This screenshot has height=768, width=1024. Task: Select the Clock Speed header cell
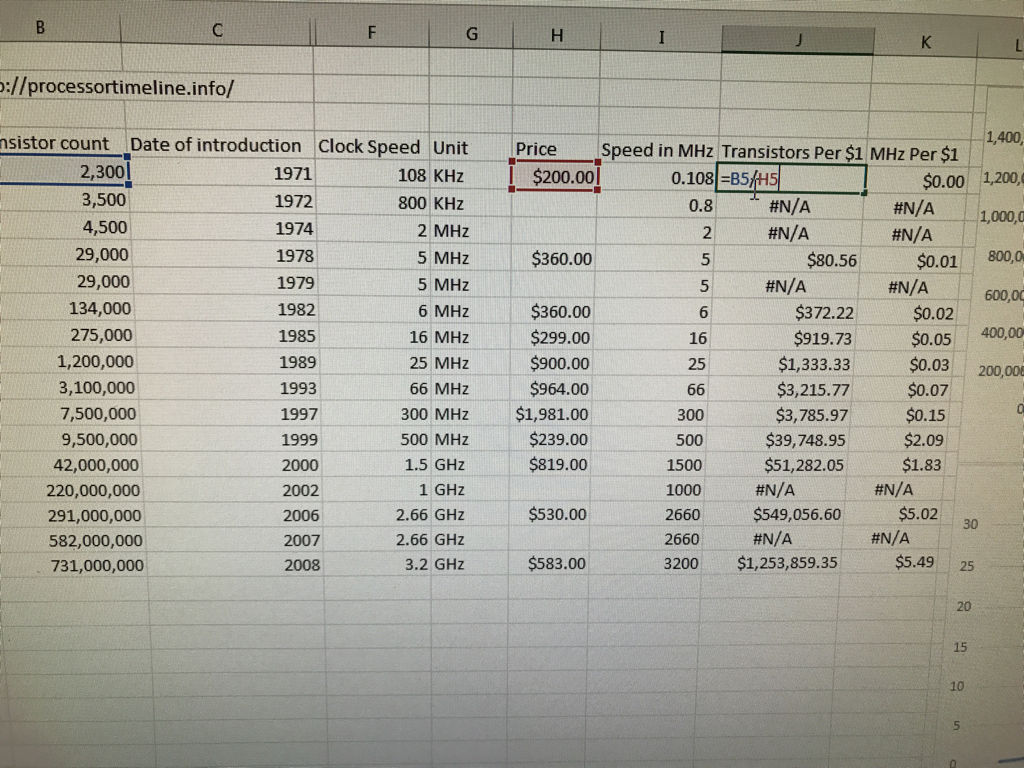point(369,147)
